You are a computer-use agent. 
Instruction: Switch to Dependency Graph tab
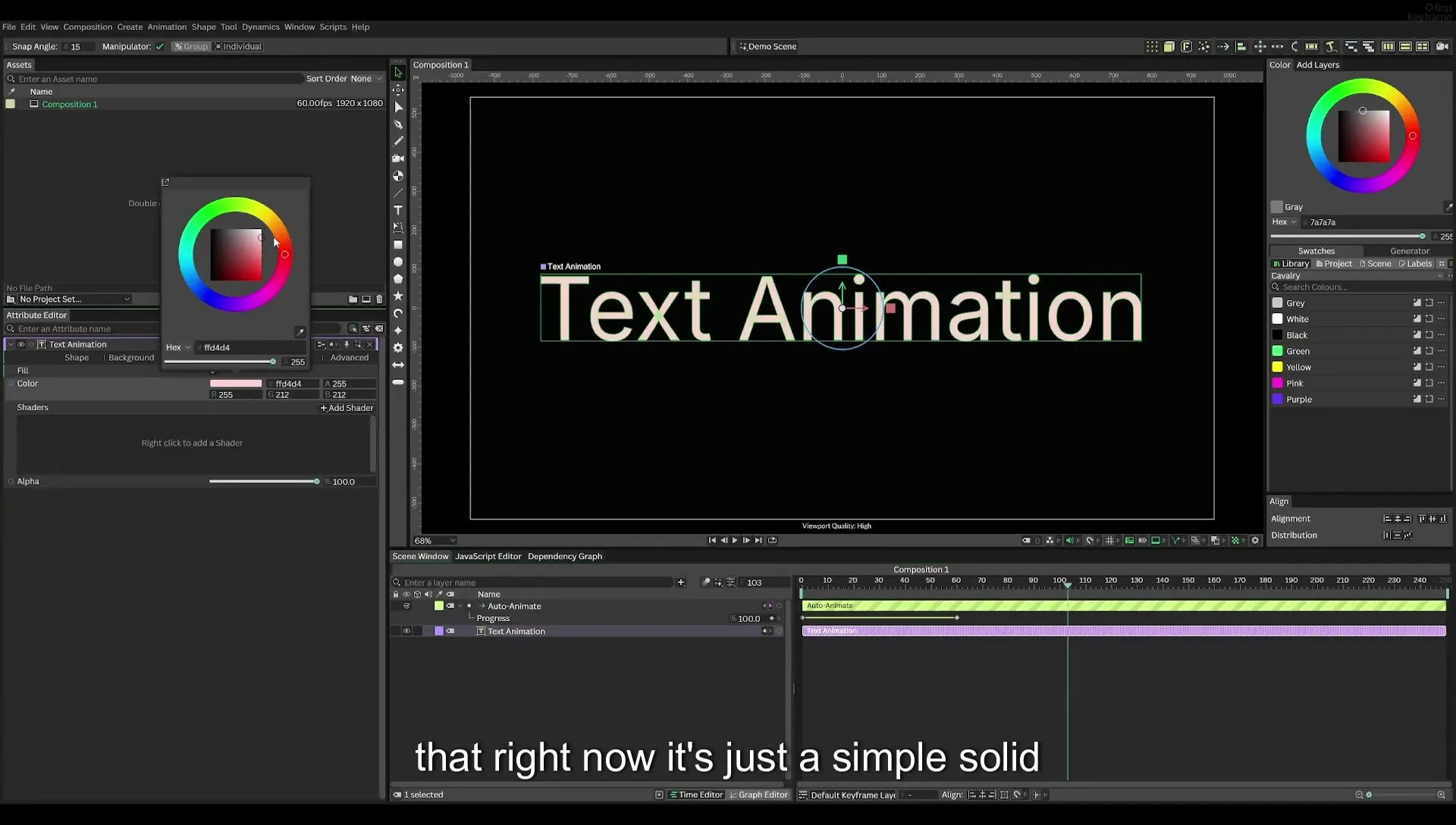(565, 557)
